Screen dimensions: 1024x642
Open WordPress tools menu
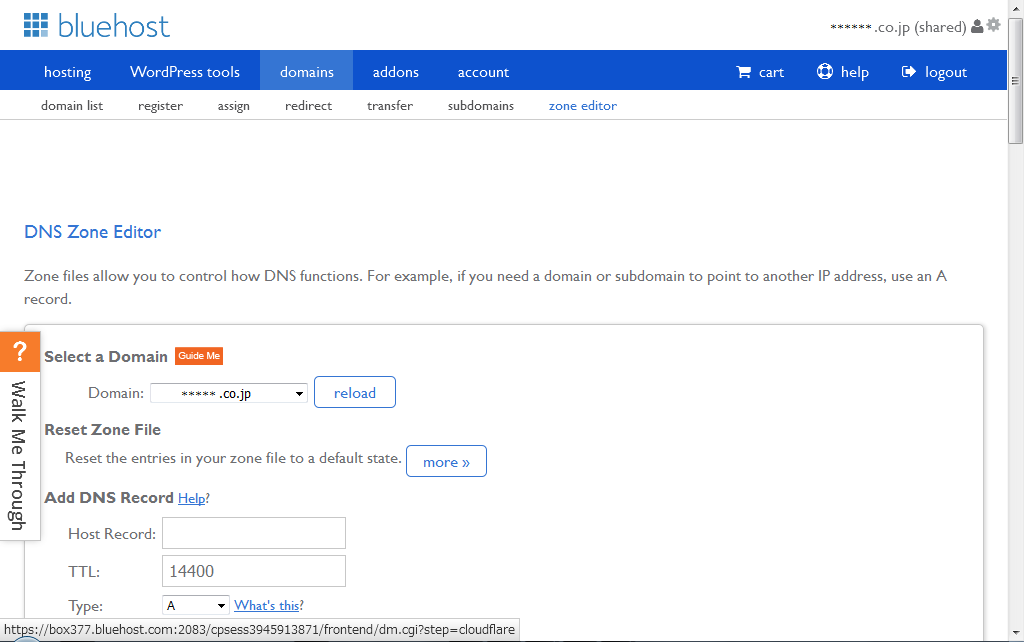coord(185,72)
